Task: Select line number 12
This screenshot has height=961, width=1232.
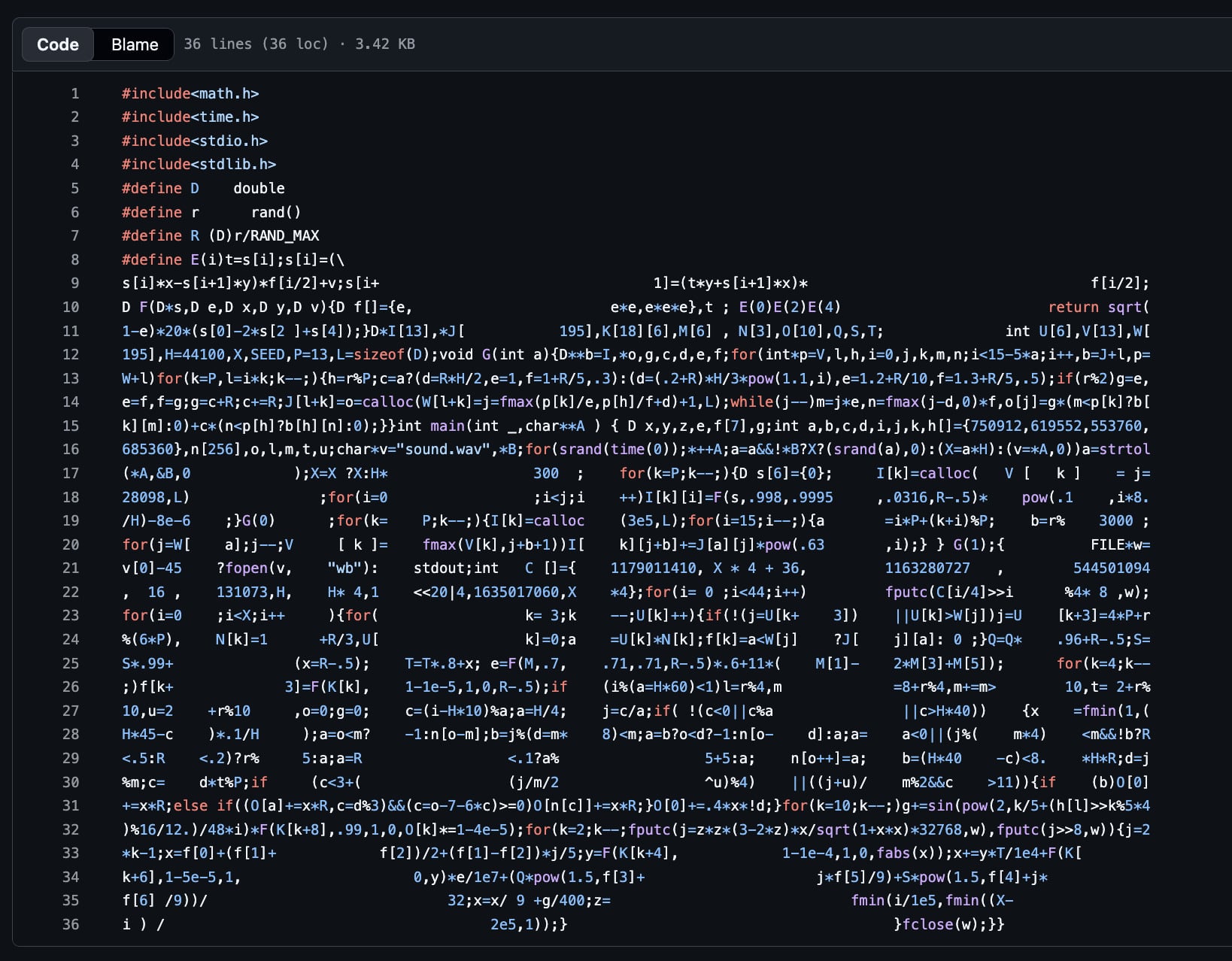Action: [x=71, y=354]
